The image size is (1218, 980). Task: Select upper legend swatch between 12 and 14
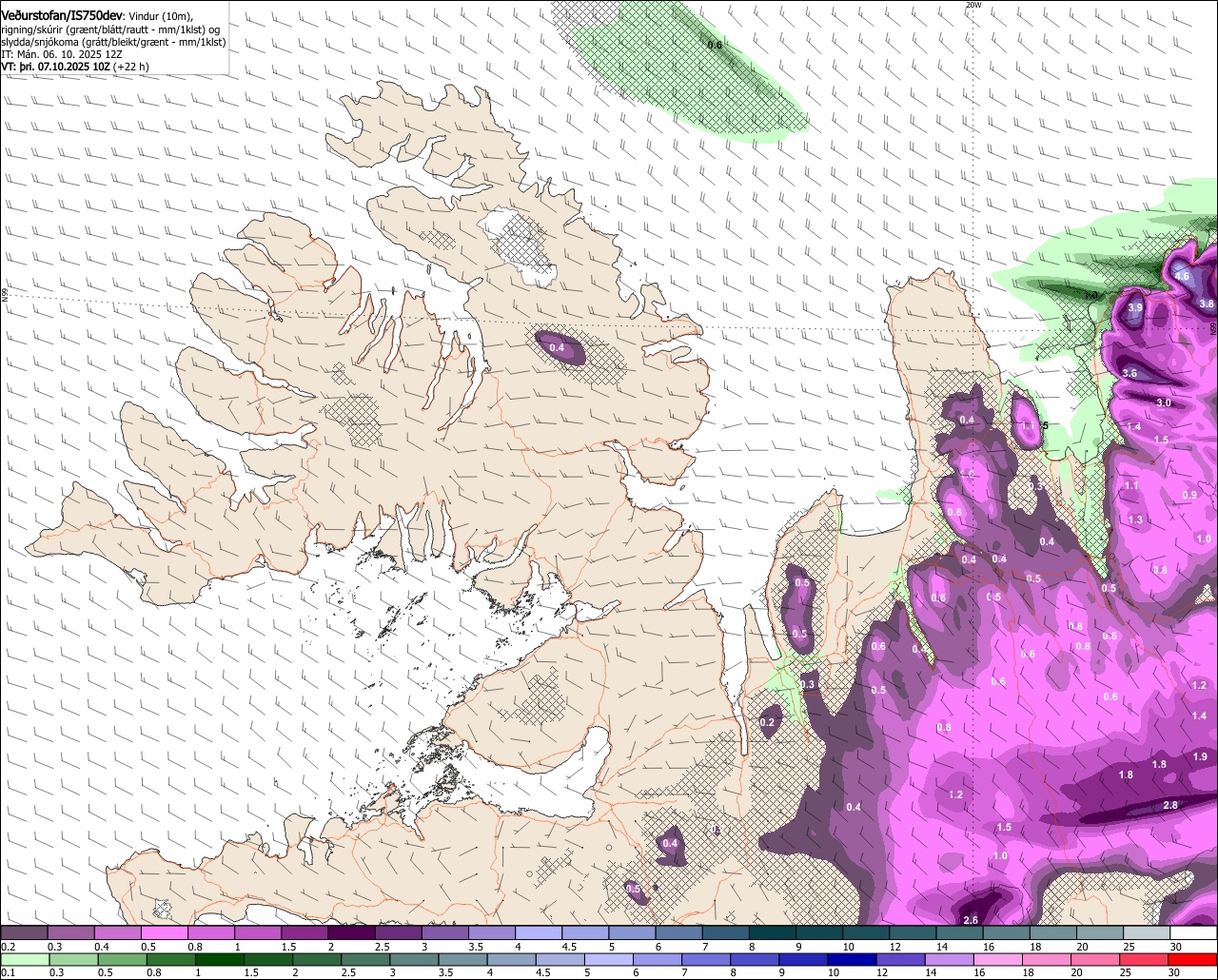[913, 932]
